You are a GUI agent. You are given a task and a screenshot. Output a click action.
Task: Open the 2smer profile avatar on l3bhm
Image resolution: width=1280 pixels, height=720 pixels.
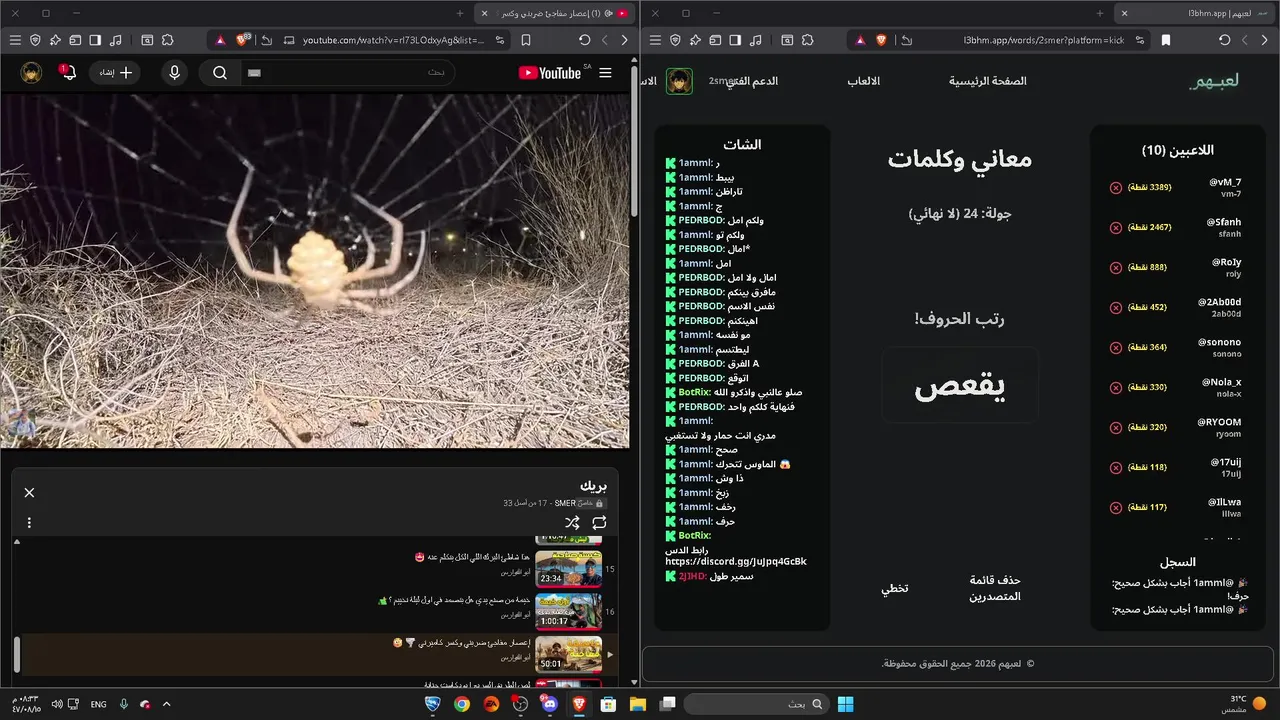[x=679, y=81]
